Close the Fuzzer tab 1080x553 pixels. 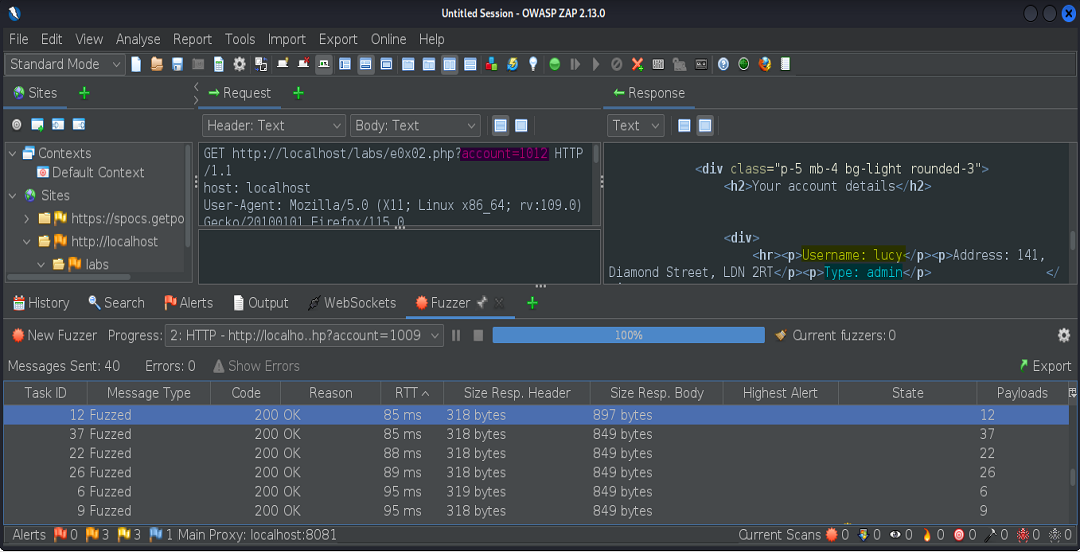tap(499, 303)
